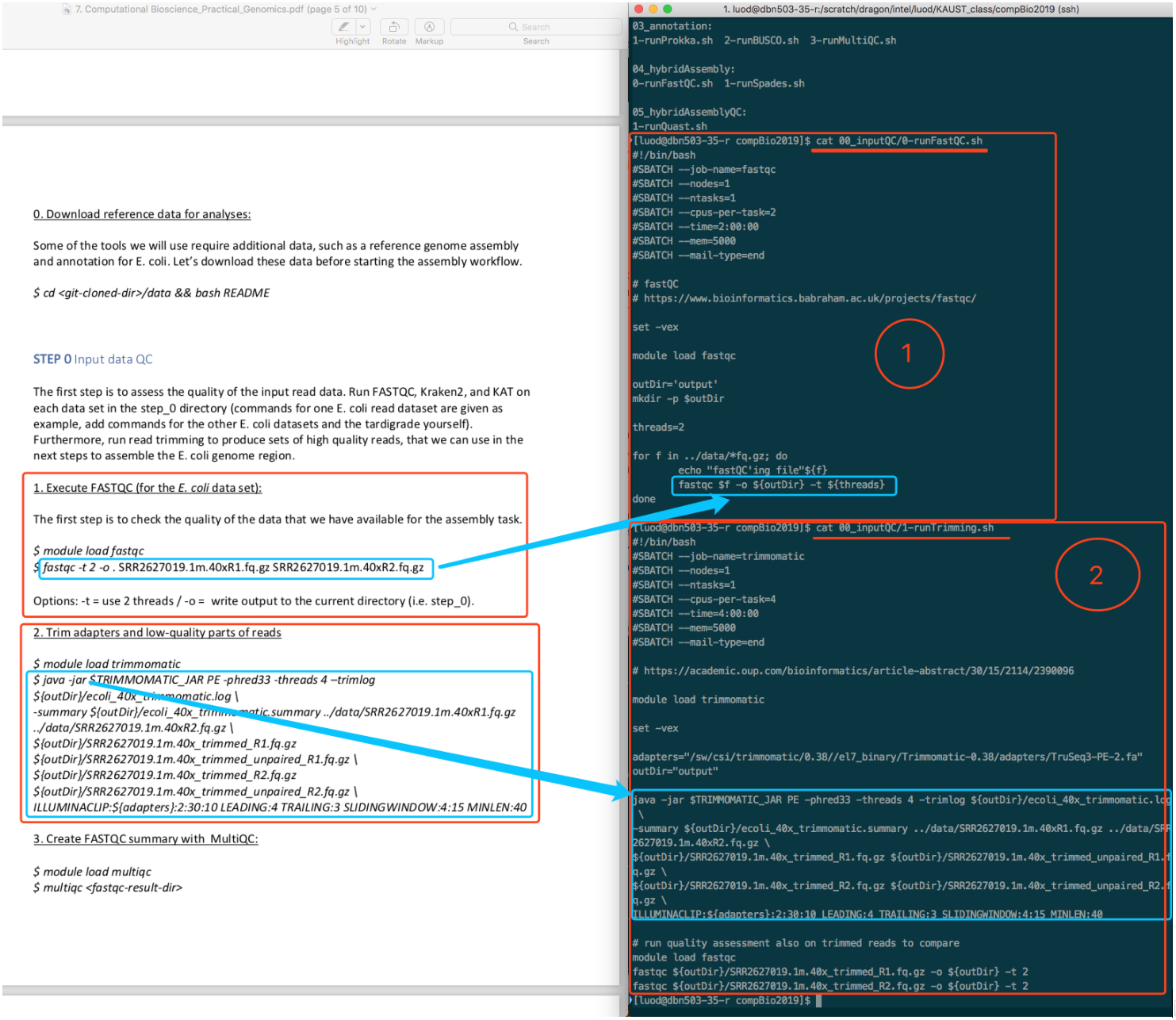Click 'cat 00_inputQC/0-runFastQC.sh' command in terminal
1176x1020 pixels.
(899, 141)
